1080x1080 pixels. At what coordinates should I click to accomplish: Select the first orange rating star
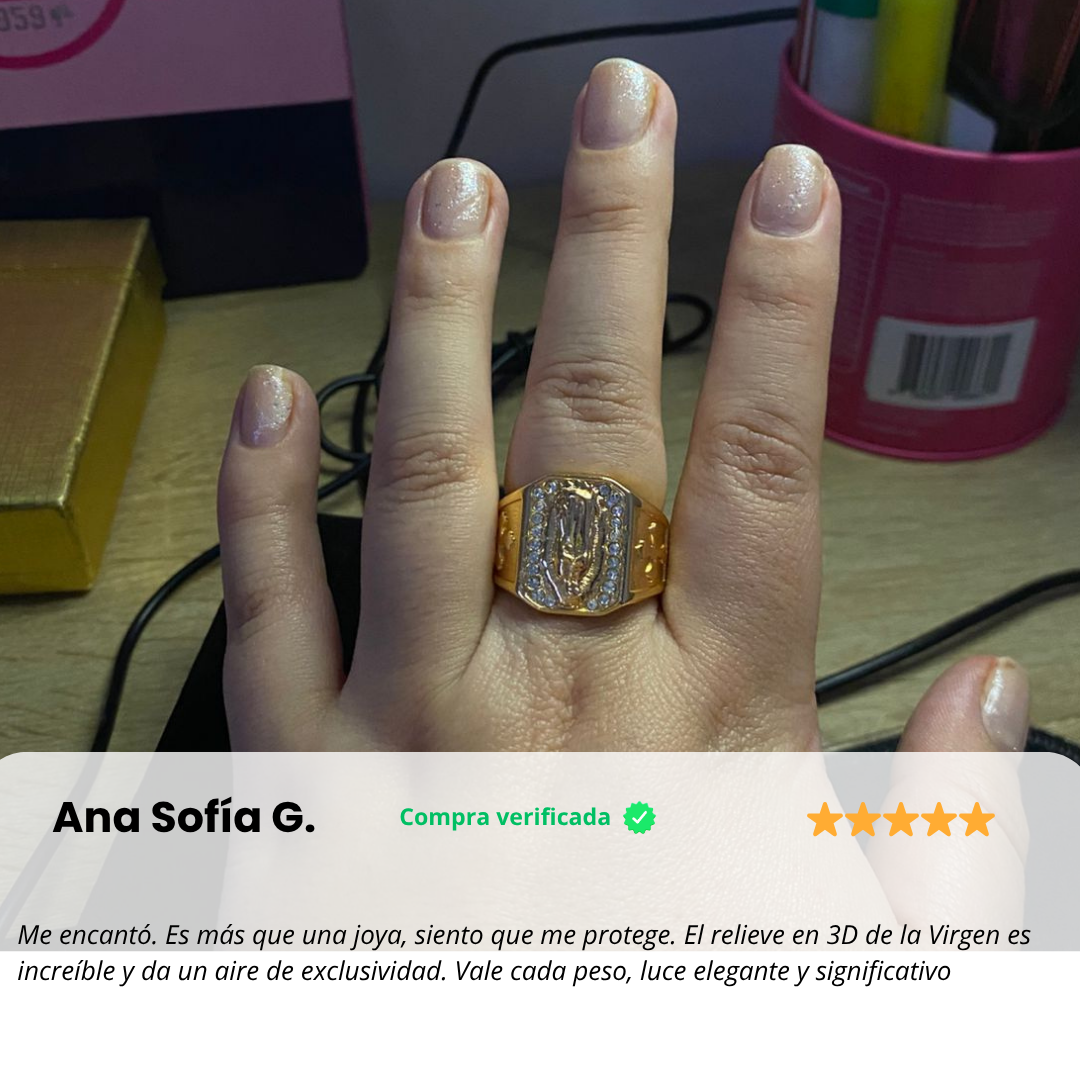[824, 819]
